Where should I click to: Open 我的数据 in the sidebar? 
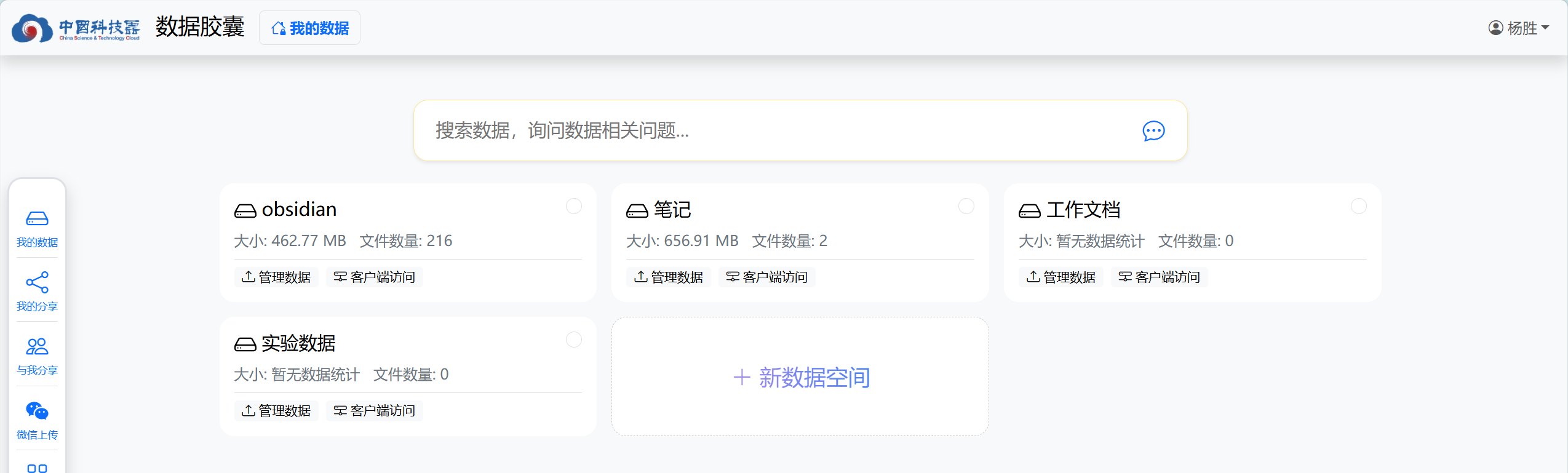[x=37, y=229]
